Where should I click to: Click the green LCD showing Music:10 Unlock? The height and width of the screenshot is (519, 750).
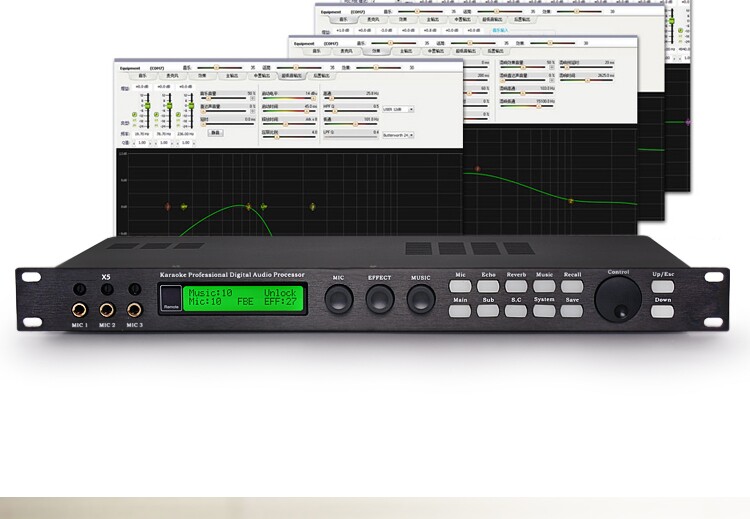(243, 298)
